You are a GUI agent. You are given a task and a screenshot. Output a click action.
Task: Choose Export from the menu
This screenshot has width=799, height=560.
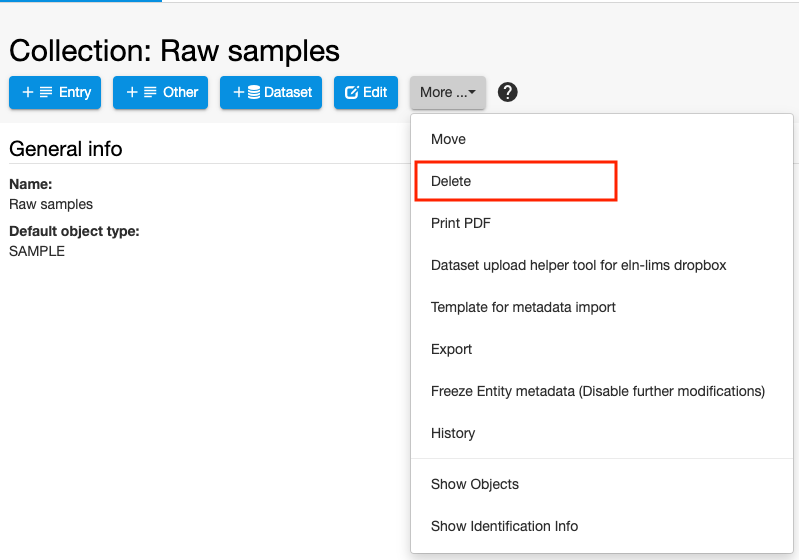tap(602, 349)
